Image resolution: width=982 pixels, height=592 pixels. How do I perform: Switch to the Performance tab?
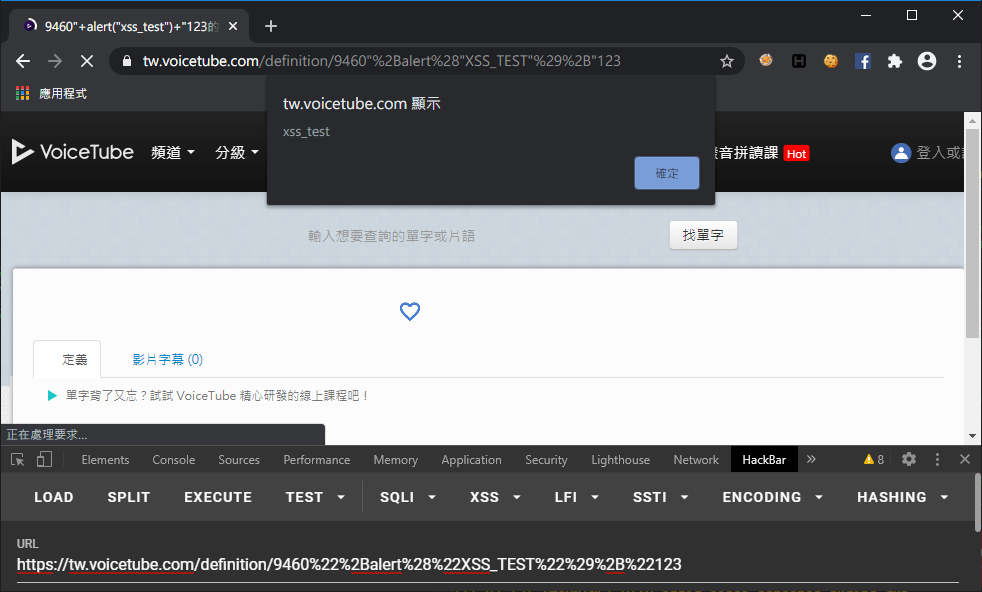click(317, 460)
